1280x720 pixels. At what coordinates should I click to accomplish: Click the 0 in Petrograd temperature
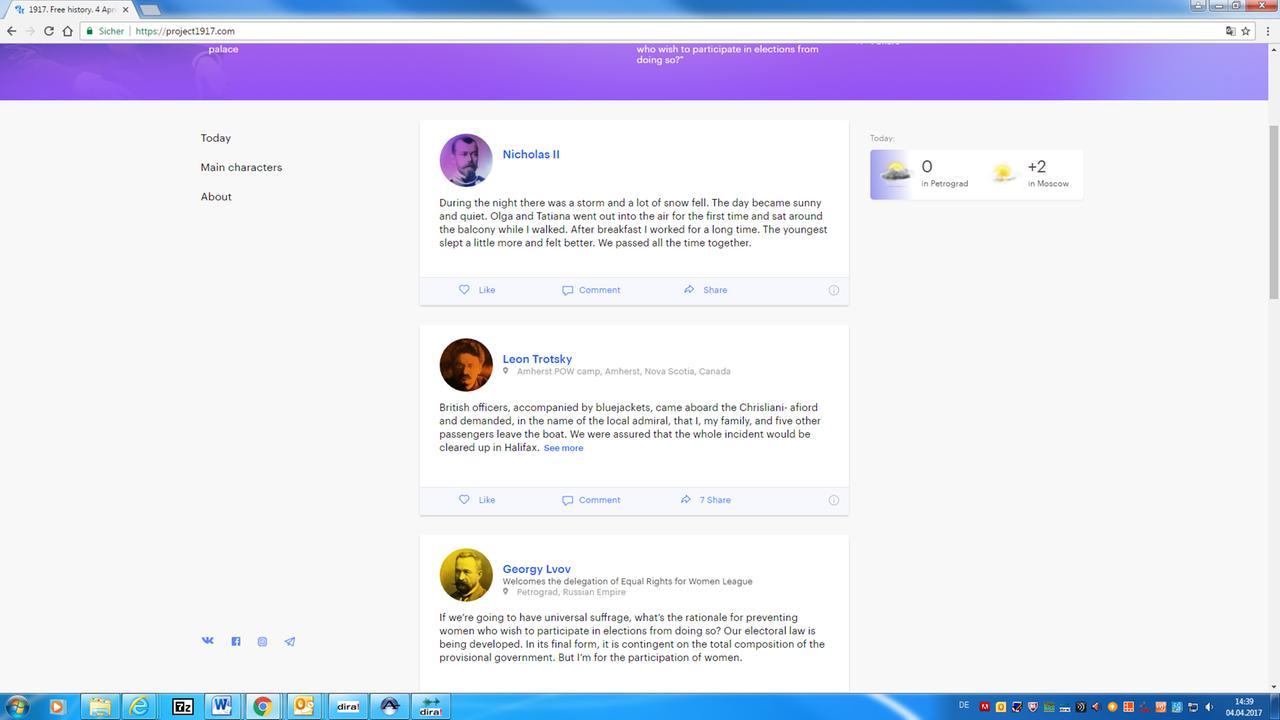click(x=927, y=167)
